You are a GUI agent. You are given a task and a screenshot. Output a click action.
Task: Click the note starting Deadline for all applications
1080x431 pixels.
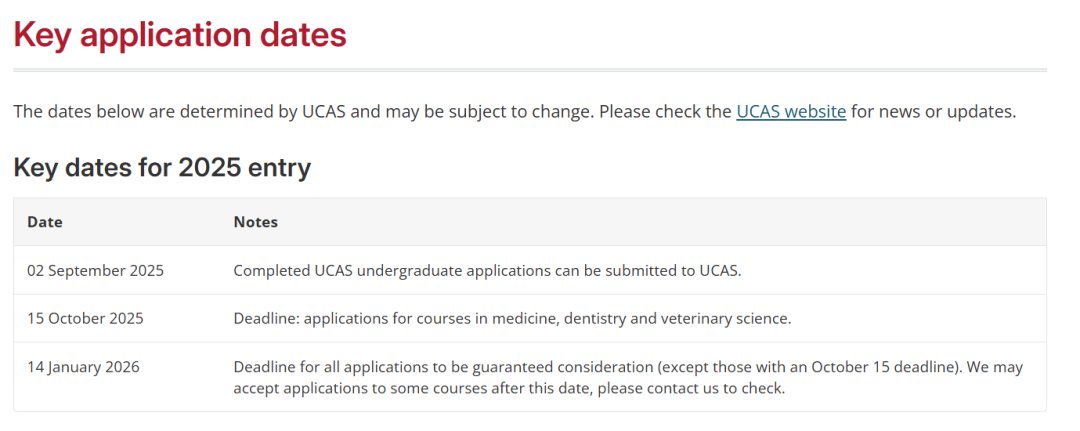628,377
